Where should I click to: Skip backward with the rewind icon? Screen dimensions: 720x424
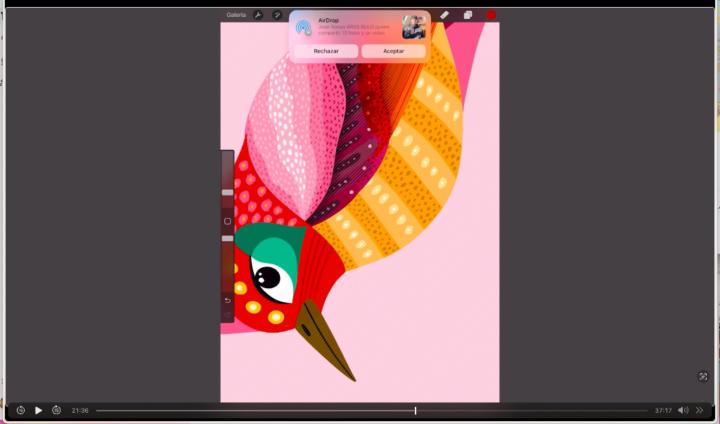[20, 410]
